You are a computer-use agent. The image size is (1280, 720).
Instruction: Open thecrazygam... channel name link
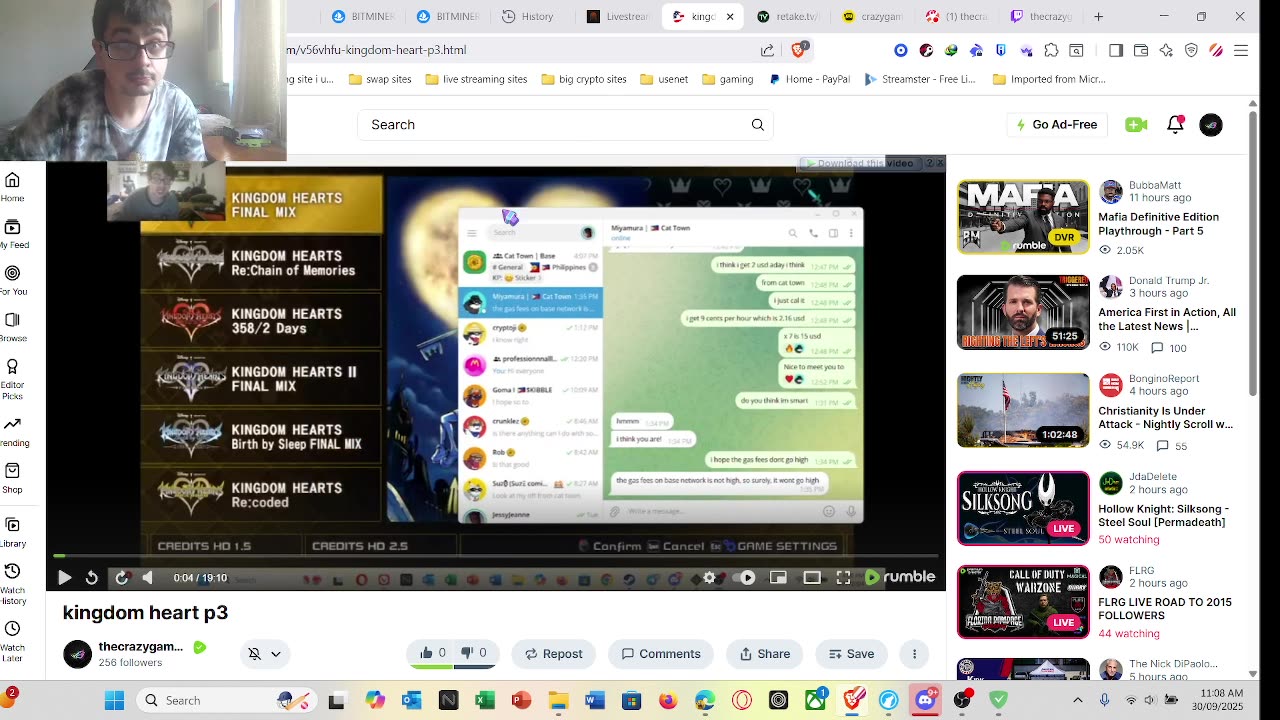click(x=141, y=646)
